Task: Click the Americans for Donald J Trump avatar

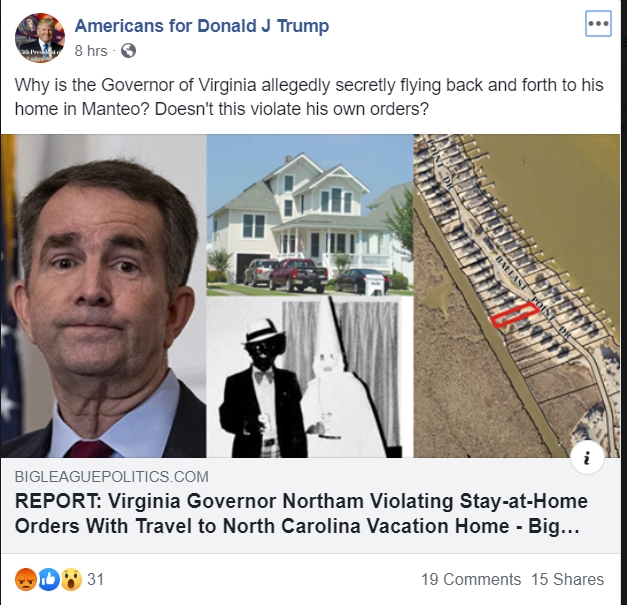Action: [40, 38]
